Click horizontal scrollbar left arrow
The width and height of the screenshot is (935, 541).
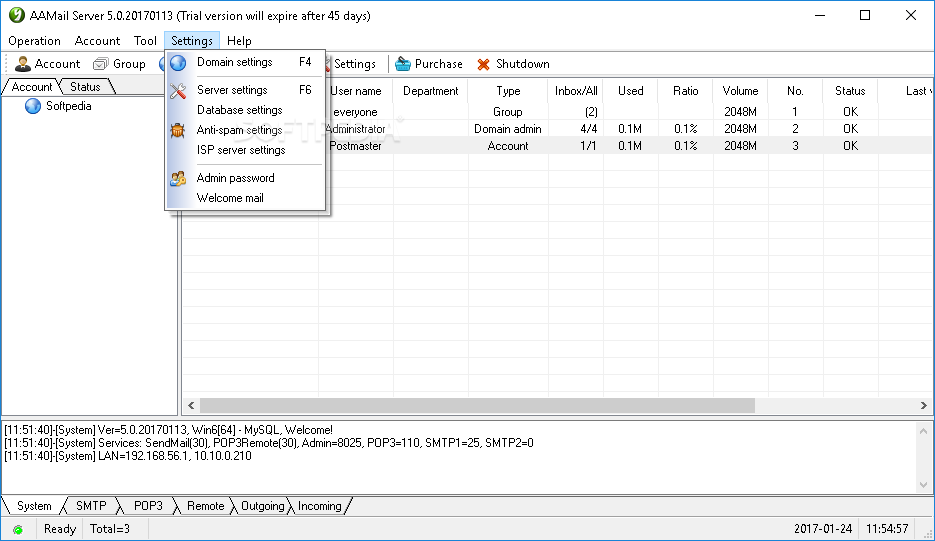191,406
